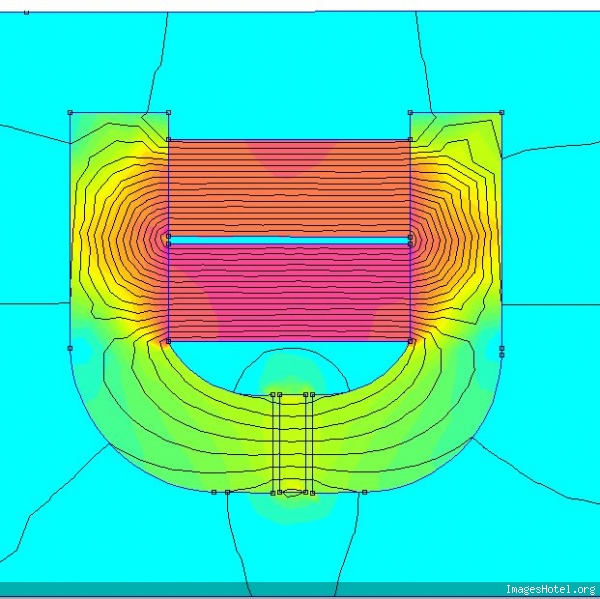Click the small lens-shaped contour at core bottom

pyautogui.click(x=293, y=493)
